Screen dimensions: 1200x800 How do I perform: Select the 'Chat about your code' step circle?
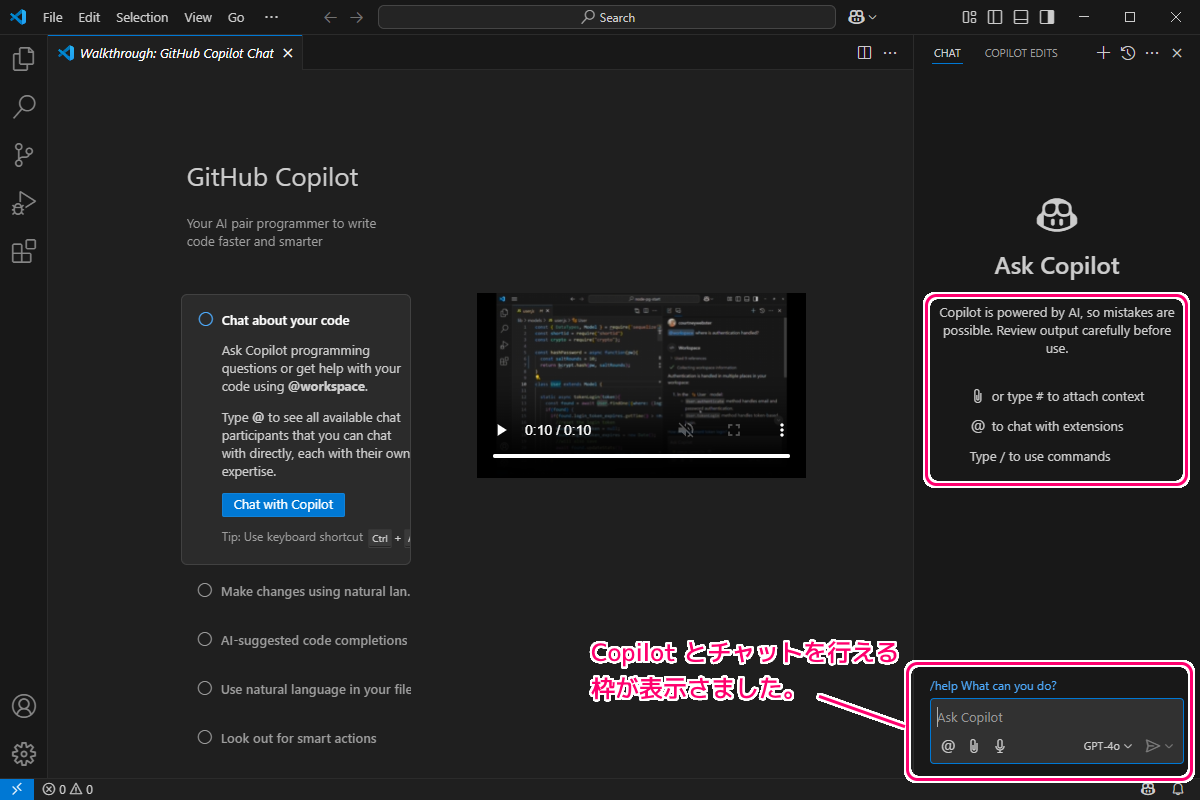click(x=206, y=318)
